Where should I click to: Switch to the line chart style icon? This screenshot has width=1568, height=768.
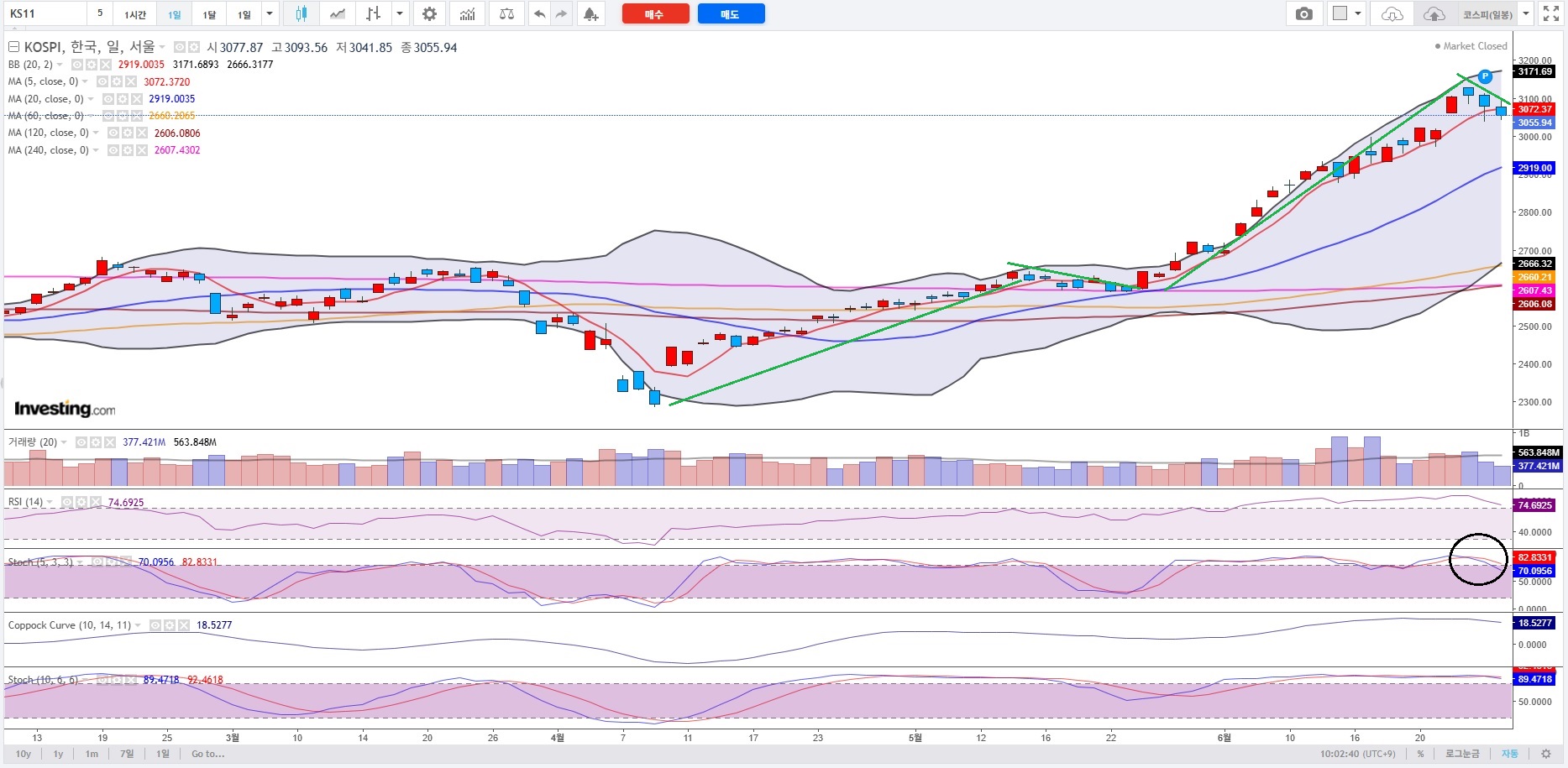(x=337, y=13)
